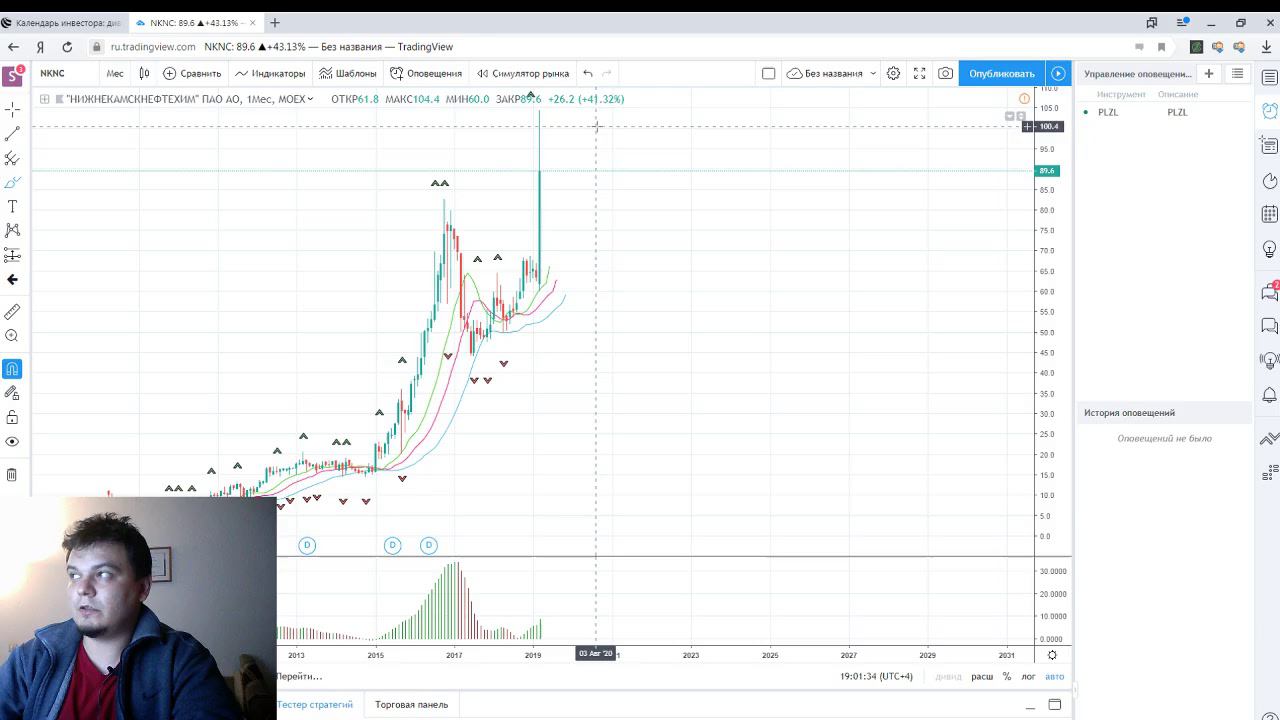Select the PLZL alert row
Screen dimensions: 1280x720
click(1164, 112)
